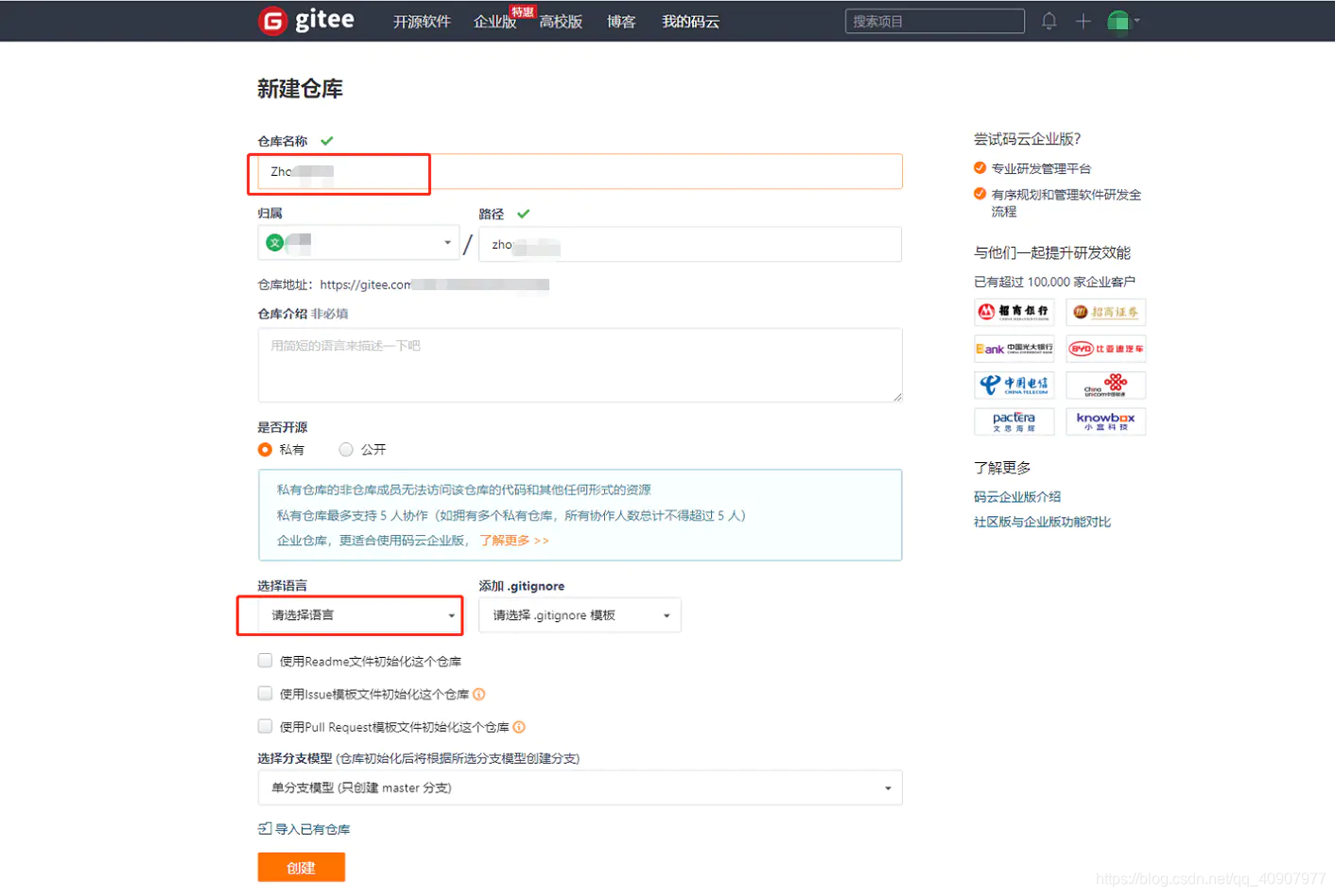Click 了解更多 >> link
This screenshot has height=896, width=1335.
[514, 541]
